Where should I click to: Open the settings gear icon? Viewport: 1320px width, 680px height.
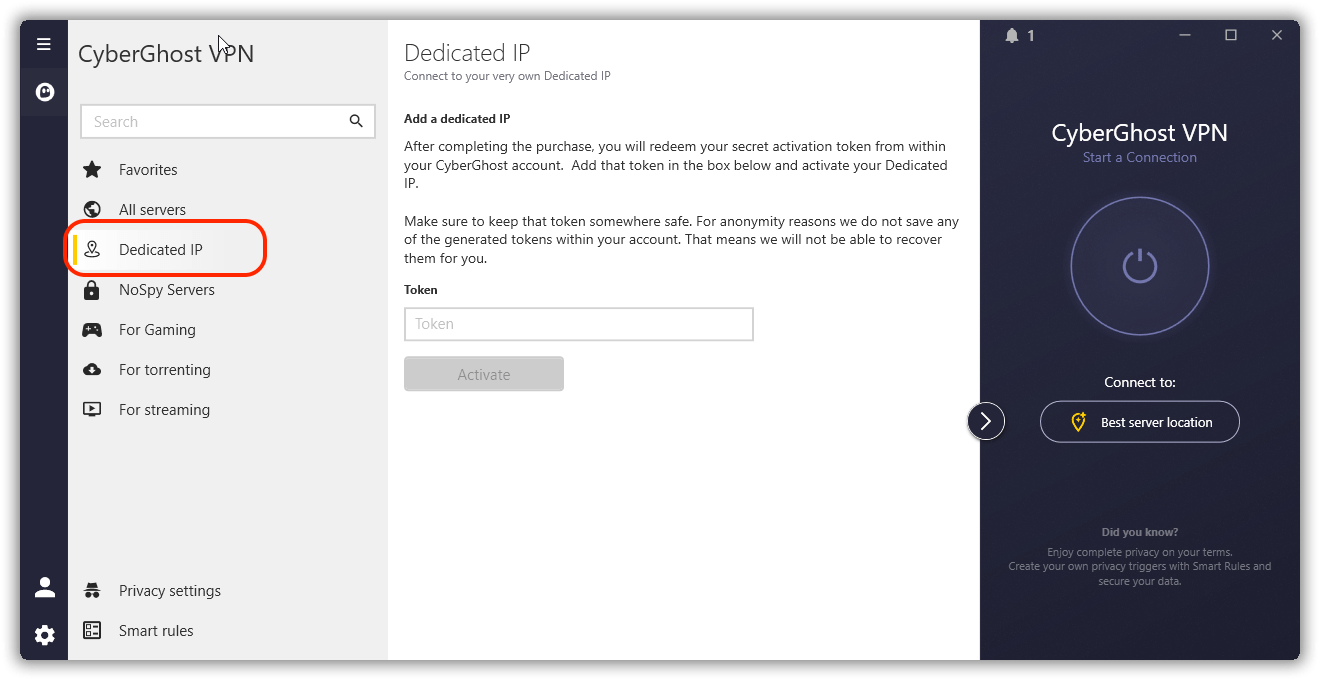(45, 635)
